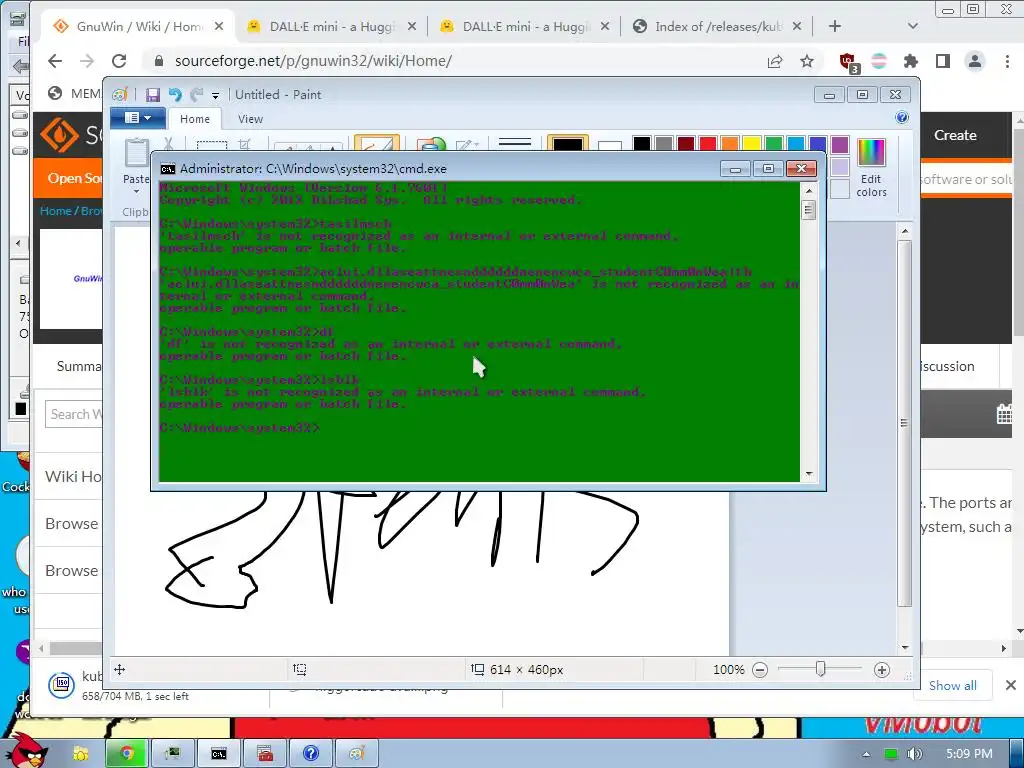The image size is (1024, 768).
Task: Open the Help taskbar icon
Action: (311, 754)
